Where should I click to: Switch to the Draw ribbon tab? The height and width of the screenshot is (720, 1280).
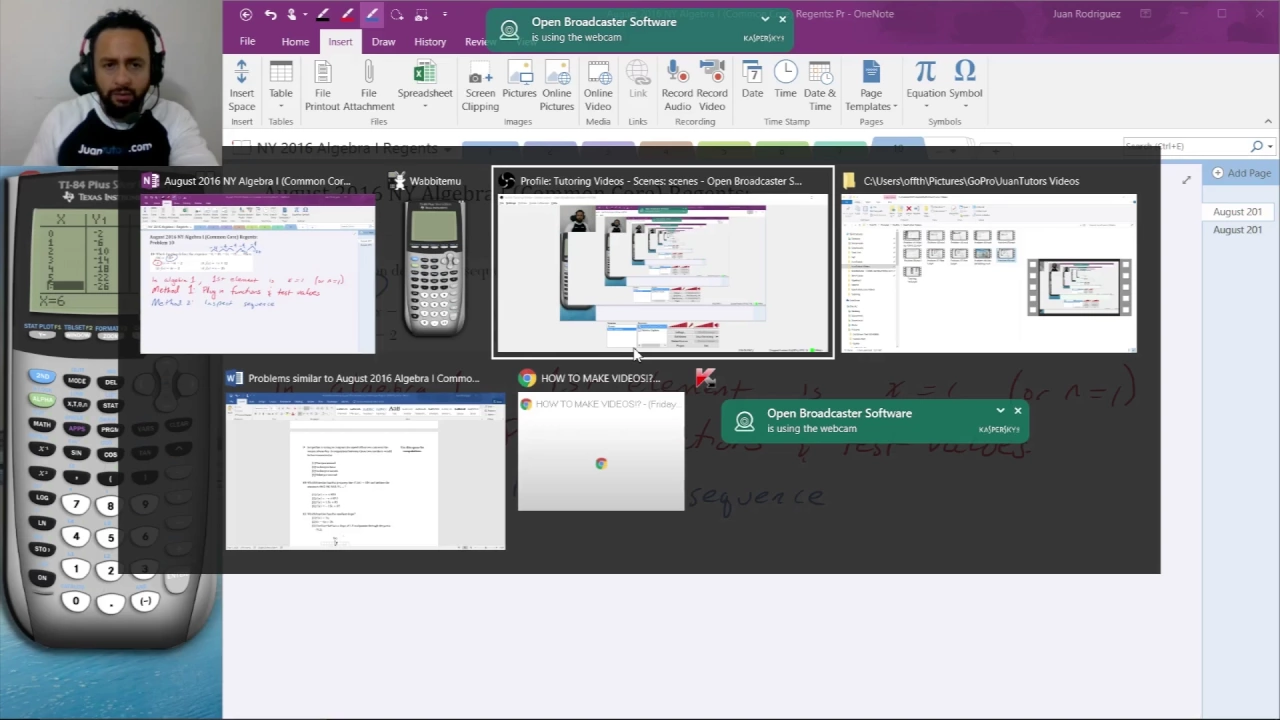coord(383,42)
